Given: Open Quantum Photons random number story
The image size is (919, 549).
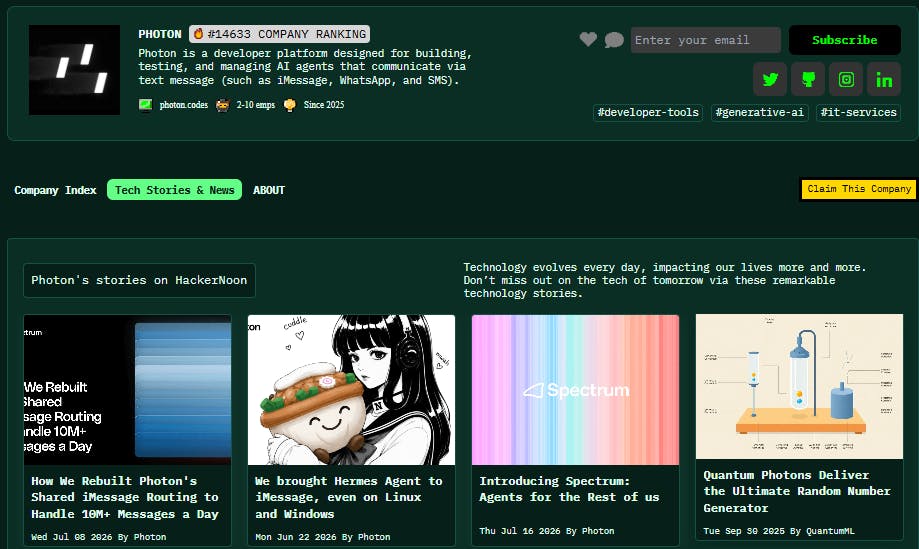Looking at the screenshot, I should (797, 491).
